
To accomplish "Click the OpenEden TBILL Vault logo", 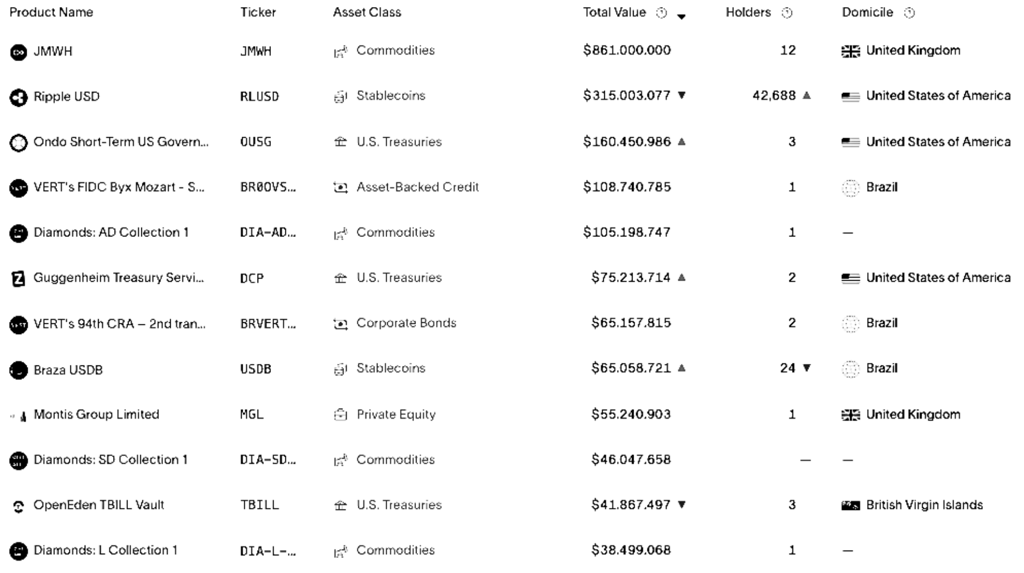I will (18, 506).
